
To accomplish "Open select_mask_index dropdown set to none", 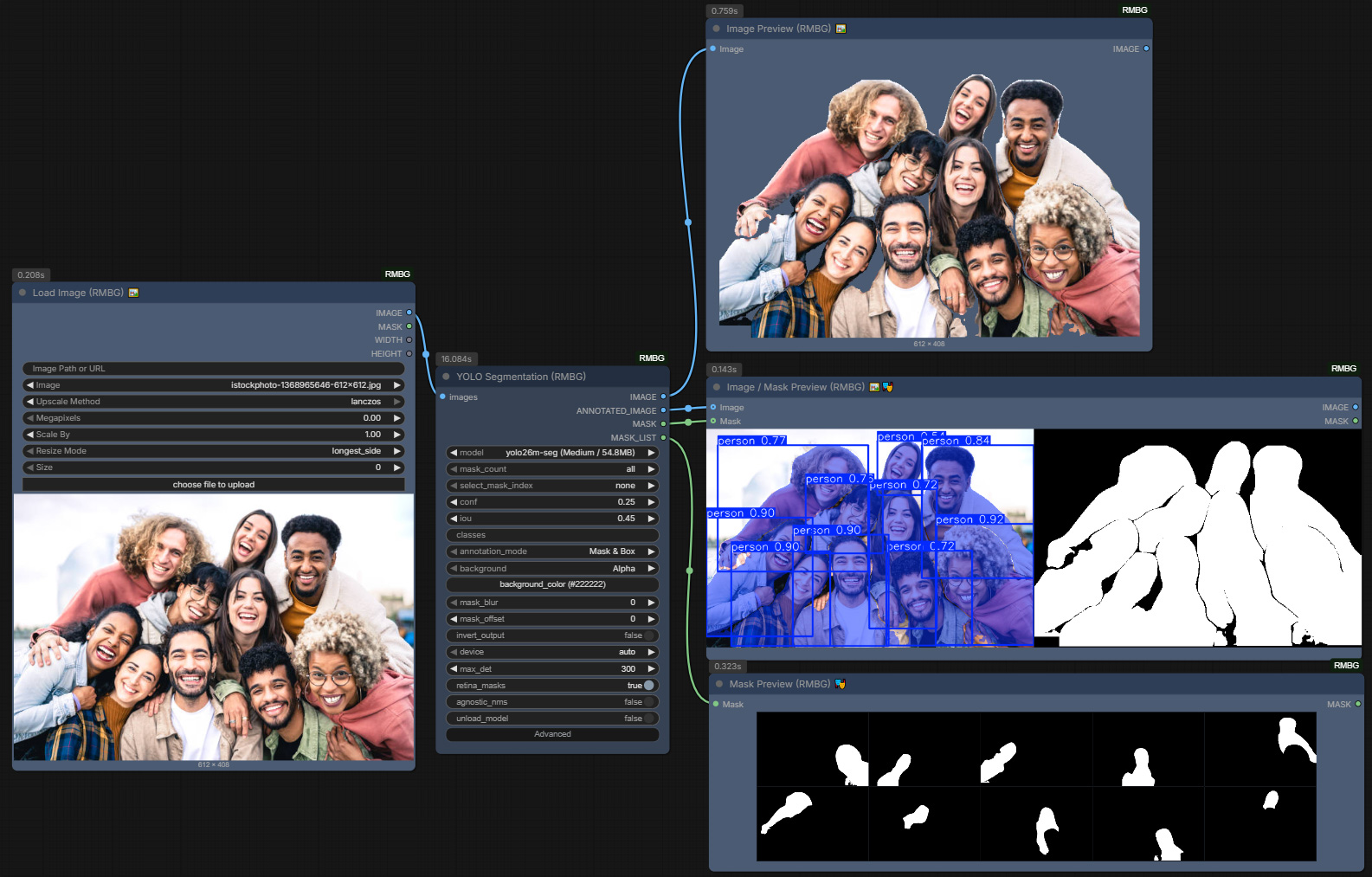I will (x=552, y=486).
